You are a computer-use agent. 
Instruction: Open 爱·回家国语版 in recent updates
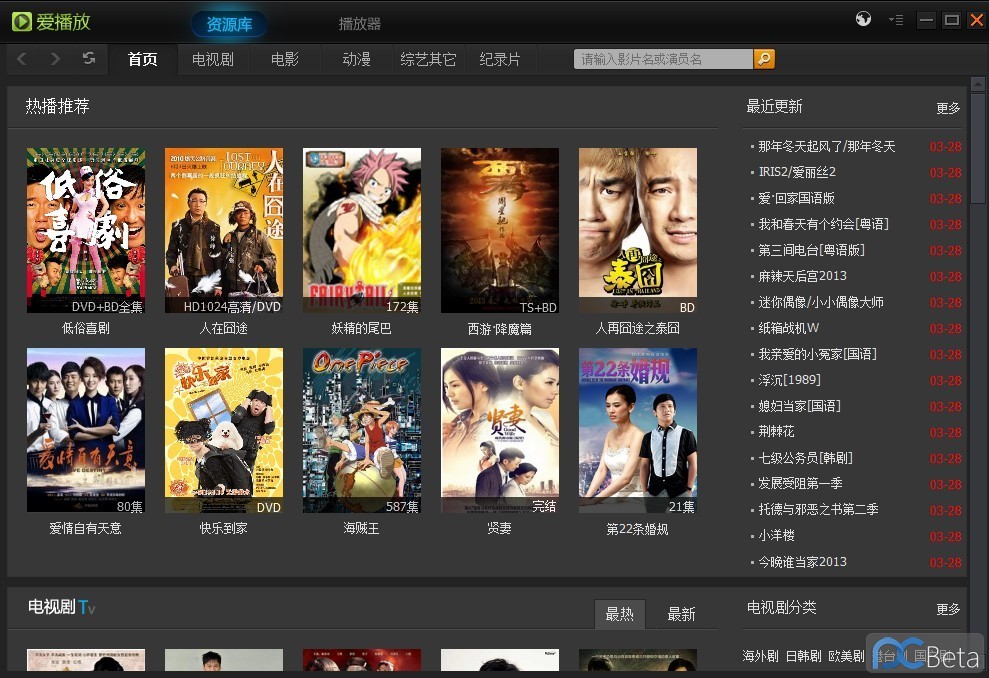pyautogui.click(x=796, y=198)
